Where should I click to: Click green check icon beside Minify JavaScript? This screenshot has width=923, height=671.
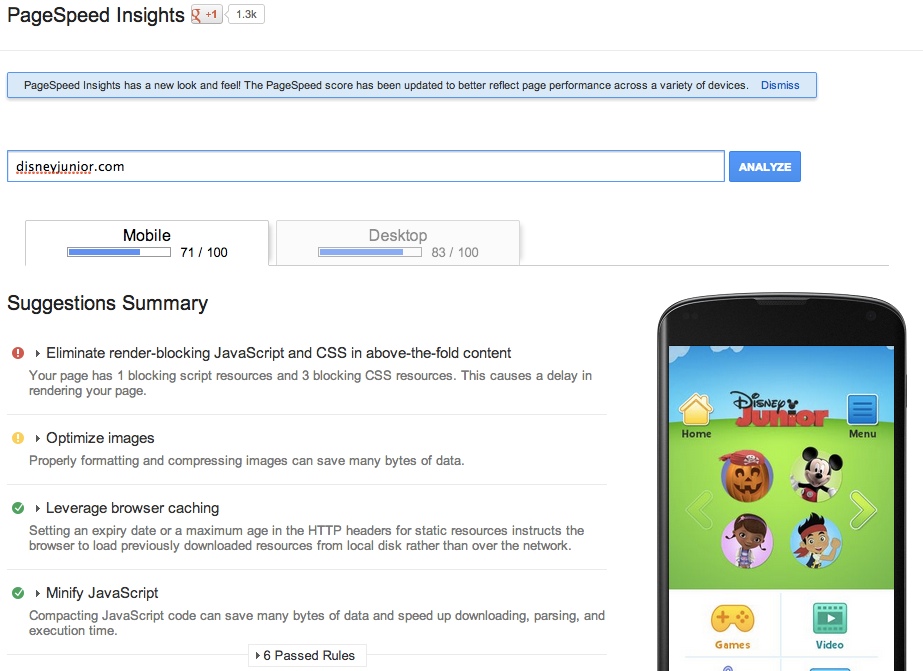pos(18,593)
